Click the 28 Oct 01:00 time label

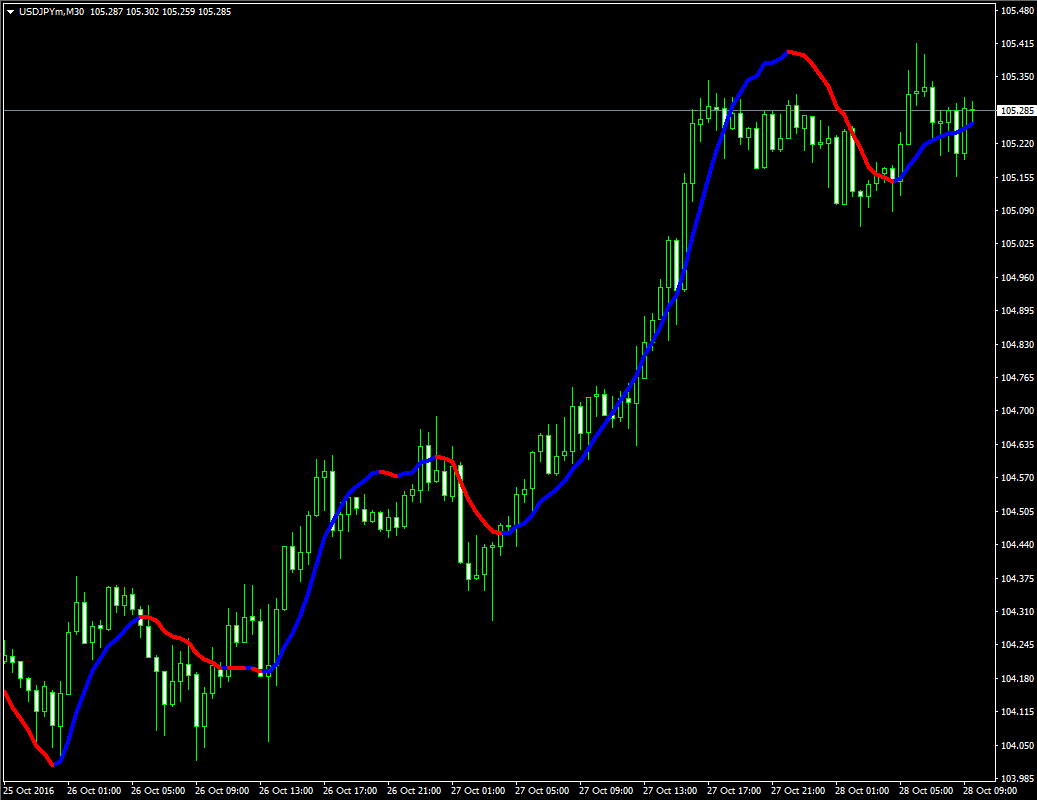[x=862, y=791]
